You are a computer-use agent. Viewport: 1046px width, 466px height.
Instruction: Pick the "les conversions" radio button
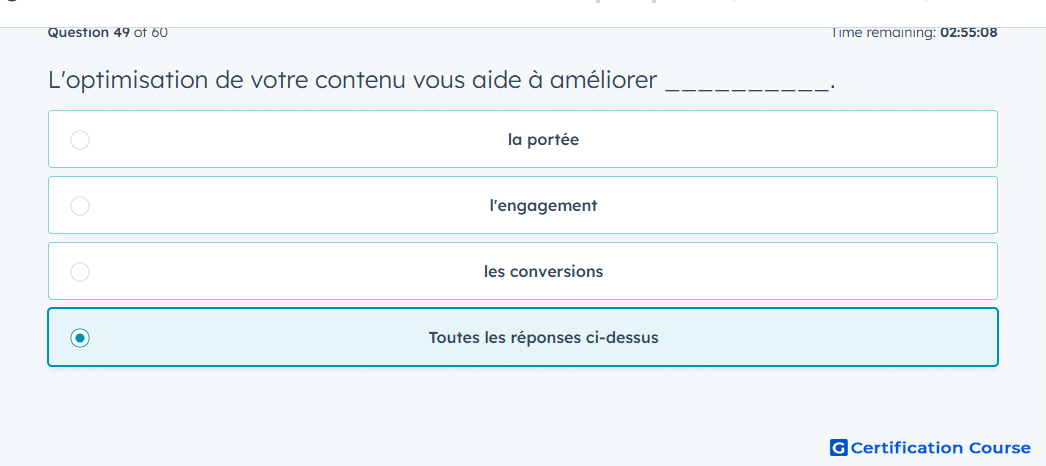(x=80, y=272)
